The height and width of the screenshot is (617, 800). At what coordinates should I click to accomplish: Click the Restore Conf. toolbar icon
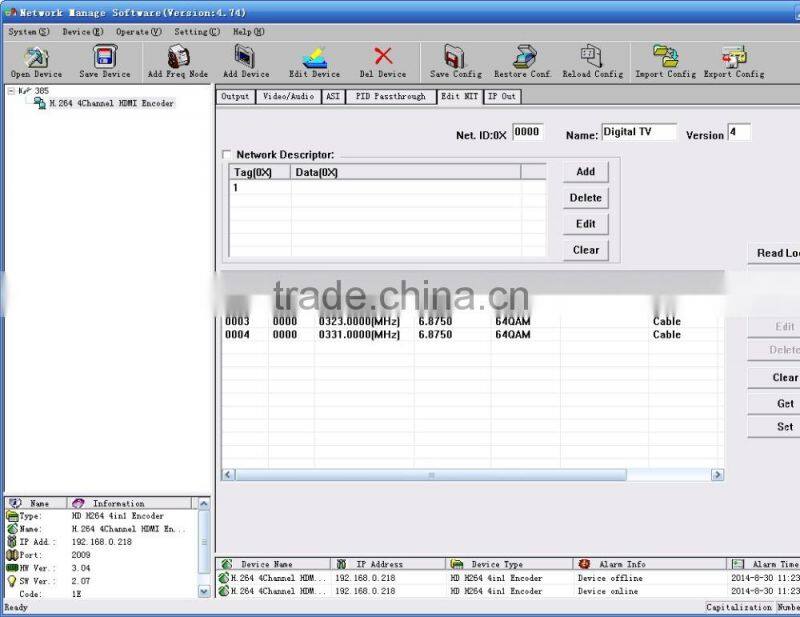click(x=523, y=57)
